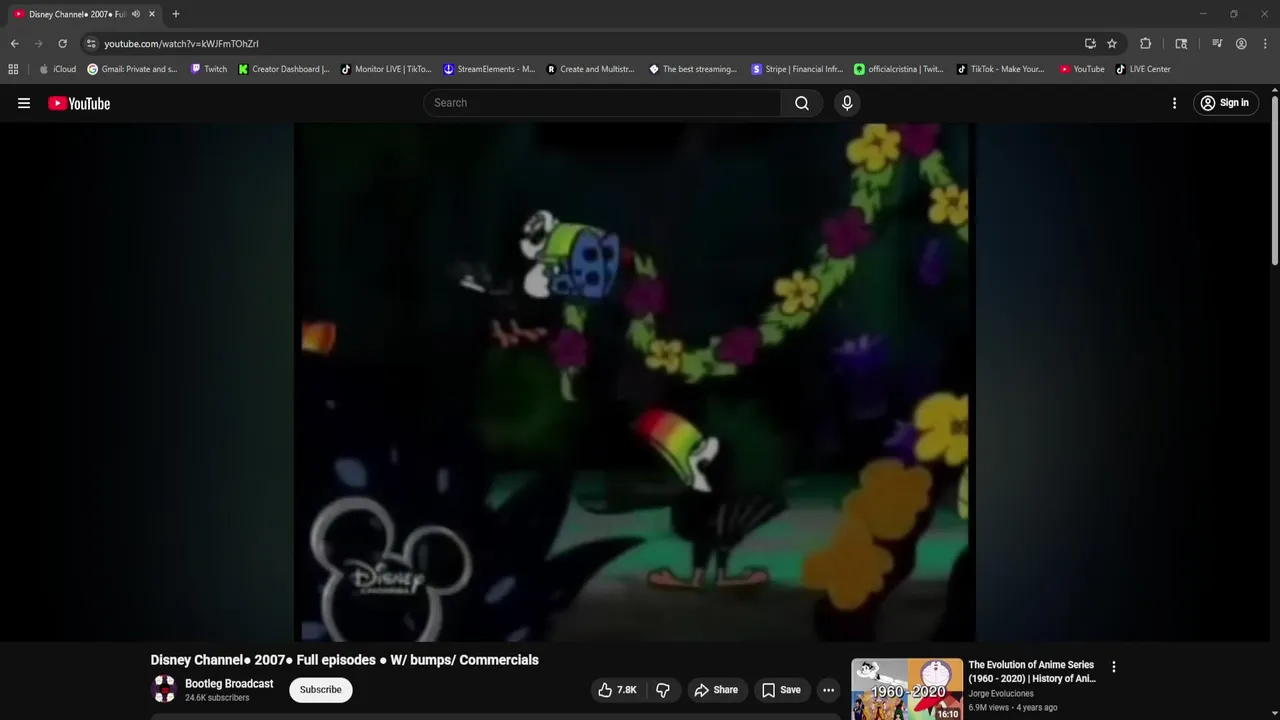Viewport: 1280px width, 720px height.
Task: Click the video title Disney Channel 2007
Action: [345, 660]
